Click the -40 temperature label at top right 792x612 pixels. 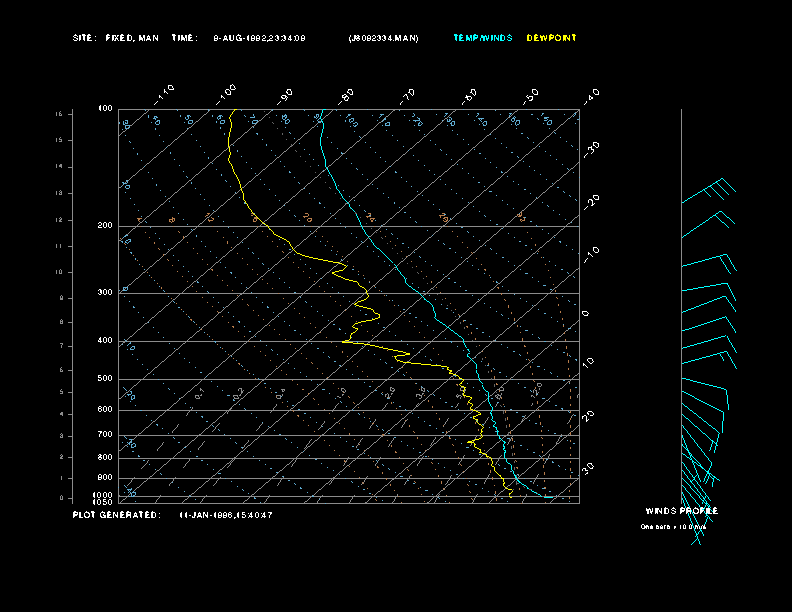pos(591,95)
